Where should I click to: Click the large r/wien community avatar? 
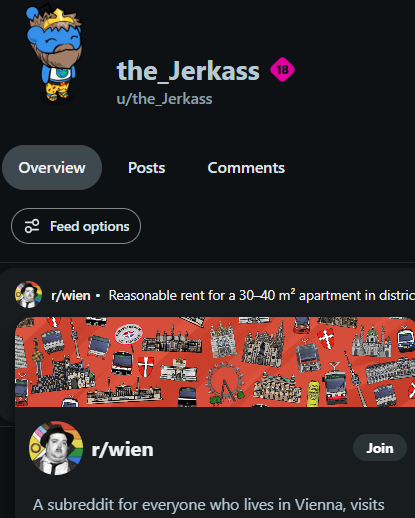(56, 448)
